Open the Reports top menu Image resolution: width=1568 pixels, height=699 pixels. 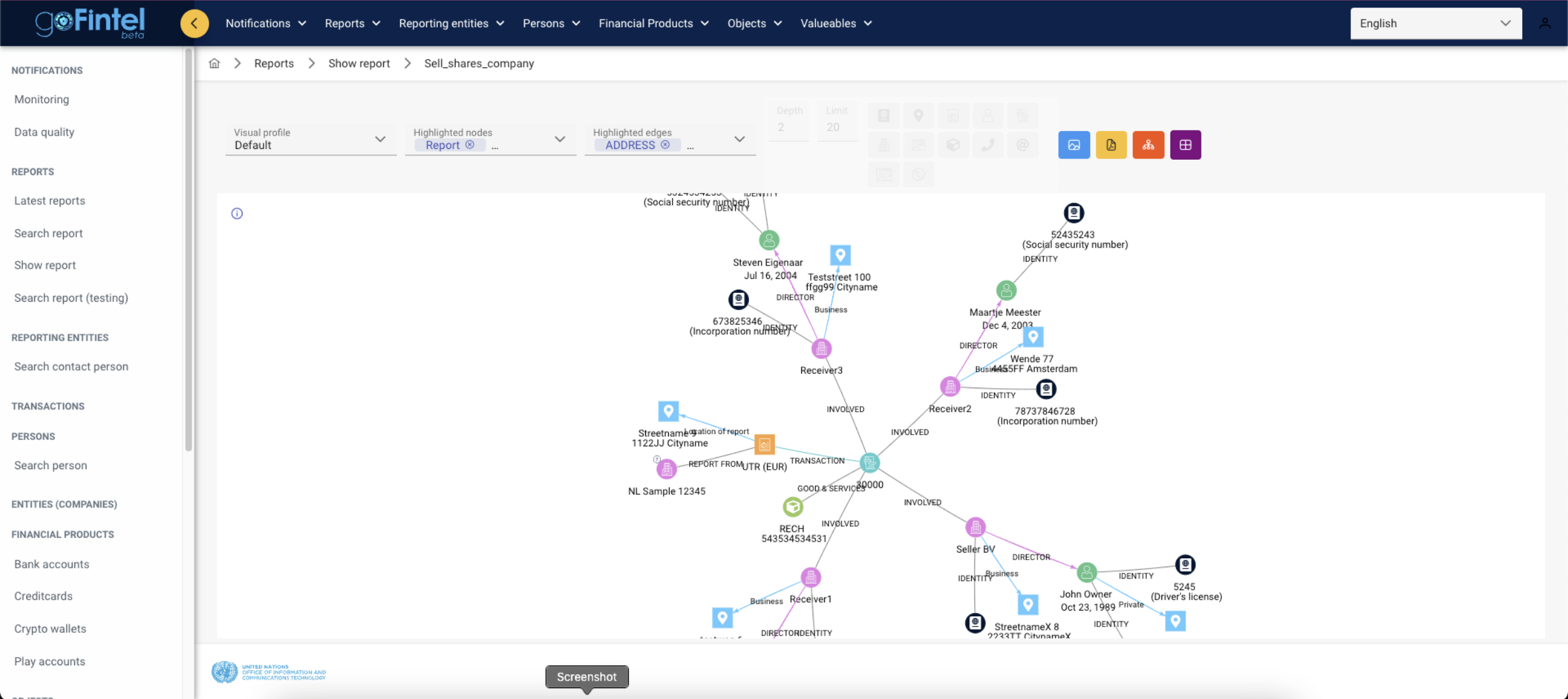click(353, 24)
